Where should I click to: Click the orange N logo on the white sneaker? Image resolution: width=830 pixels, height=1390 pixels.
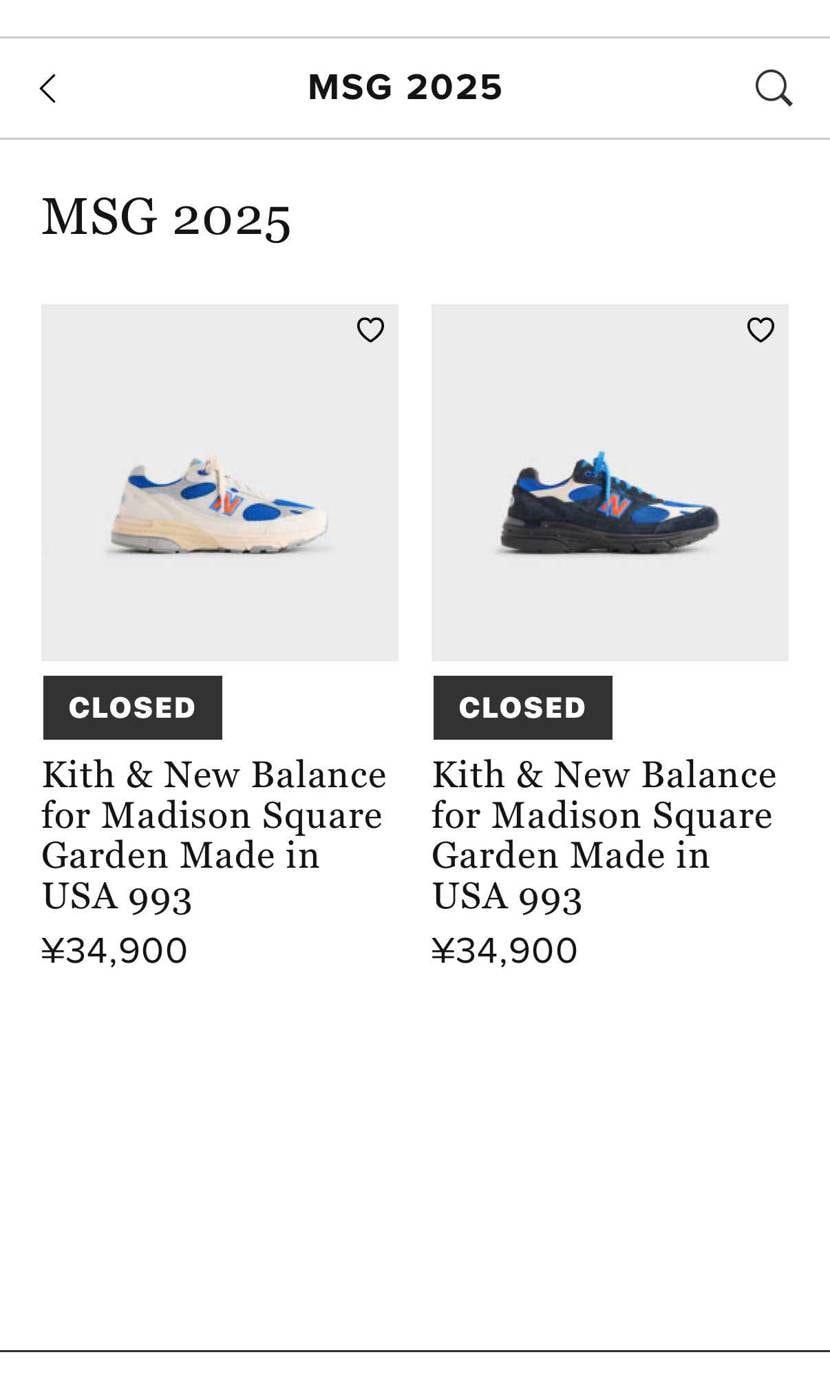tap(226, 503)
